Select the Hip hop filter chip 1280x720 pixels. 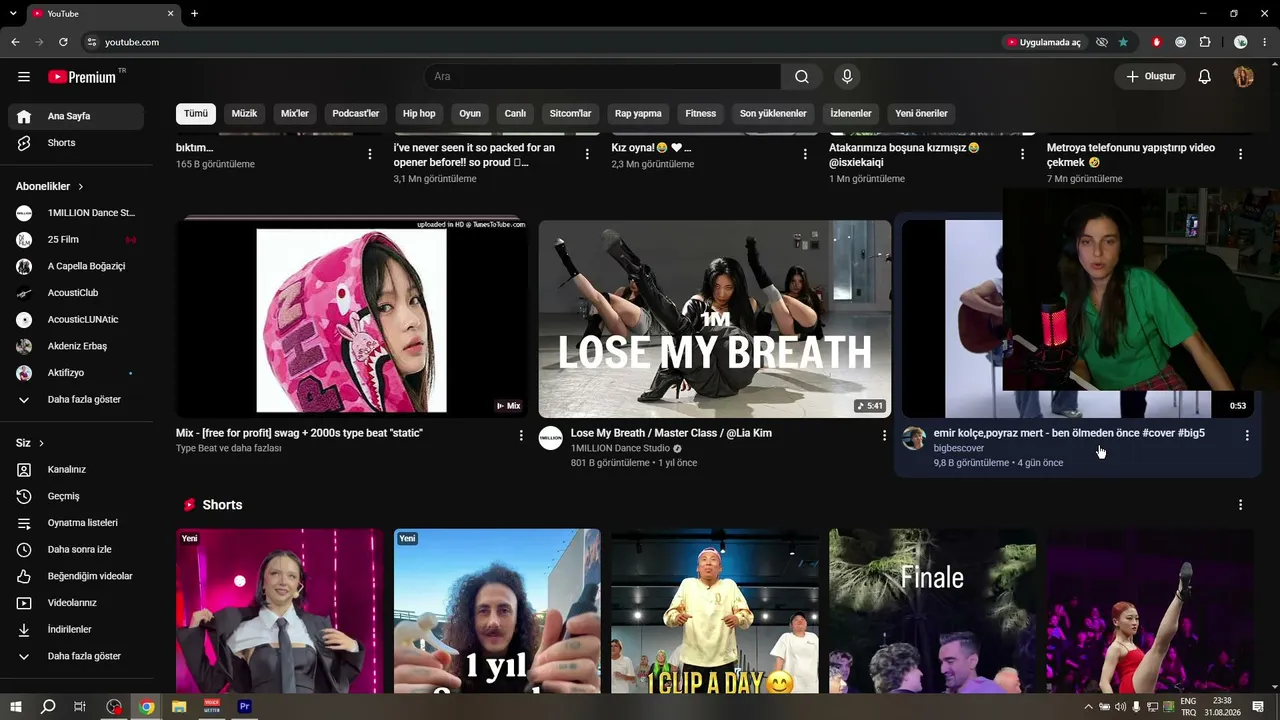click(419, 114)
